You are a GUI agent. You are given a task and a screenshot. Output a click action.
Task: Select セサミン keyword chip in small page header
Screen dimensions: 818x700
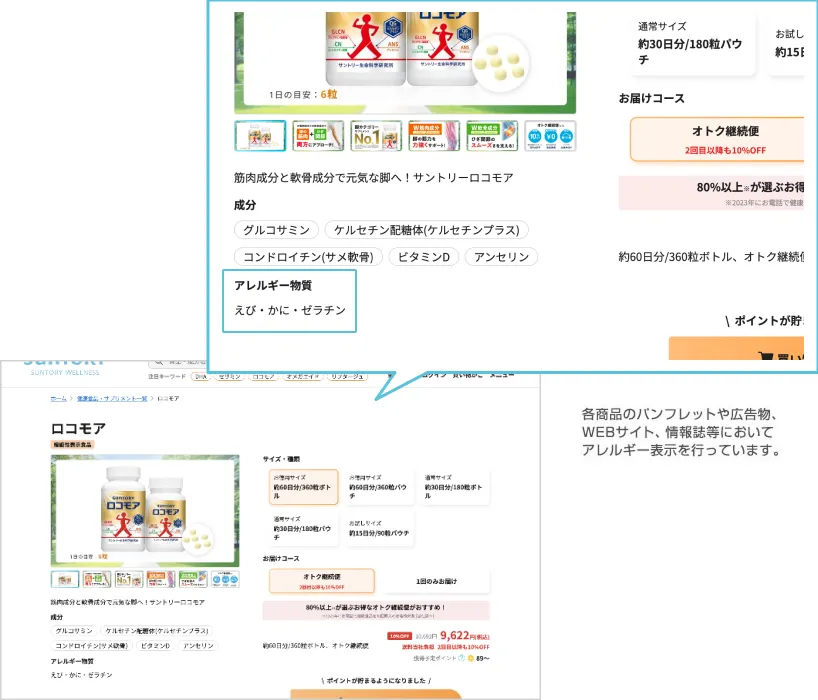click(x=230, y=376)
